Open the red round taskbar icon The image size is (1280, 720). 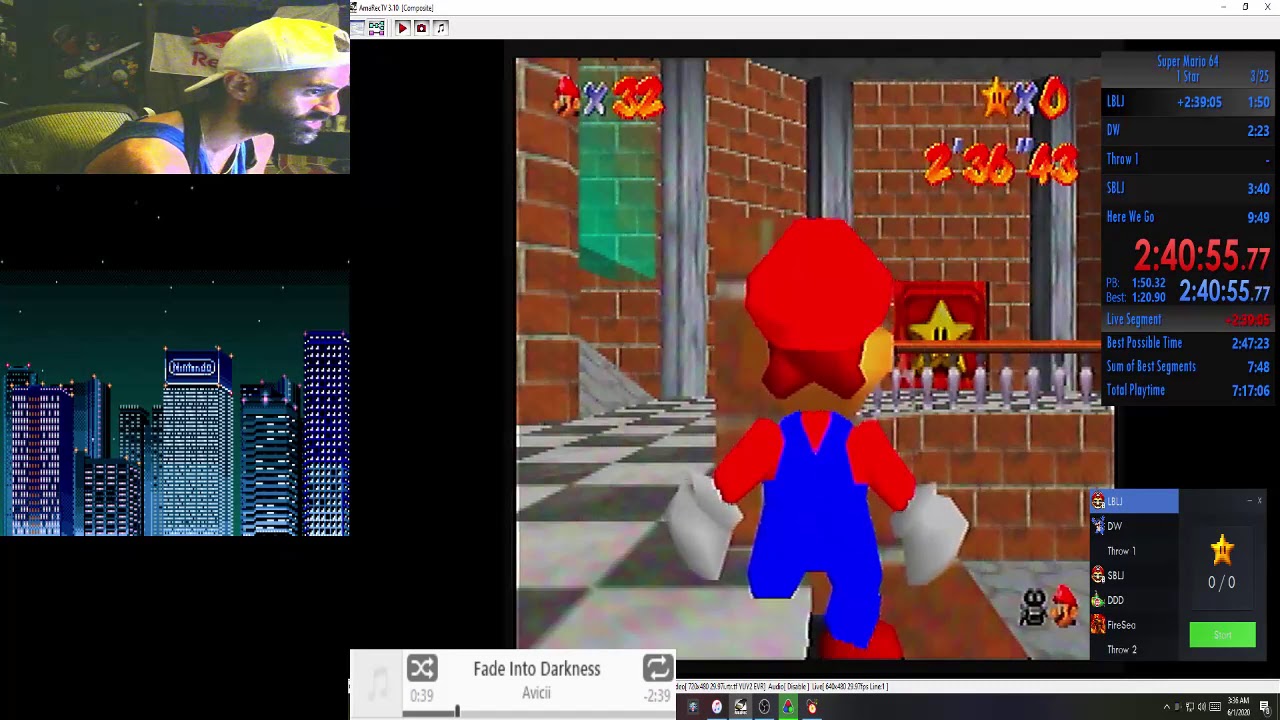click(x=812, y=708)
